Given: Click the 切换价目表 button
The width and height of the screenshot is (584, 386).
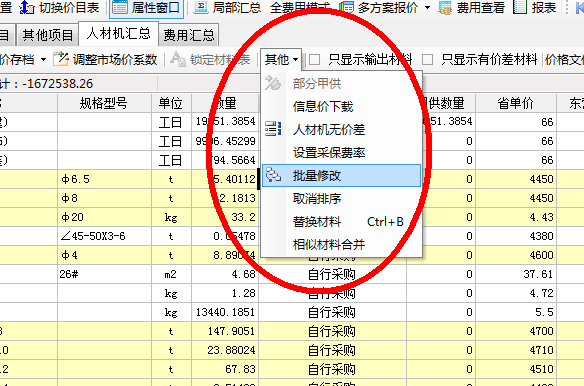Looking at the screenshot, I should (x=59, y=7).
